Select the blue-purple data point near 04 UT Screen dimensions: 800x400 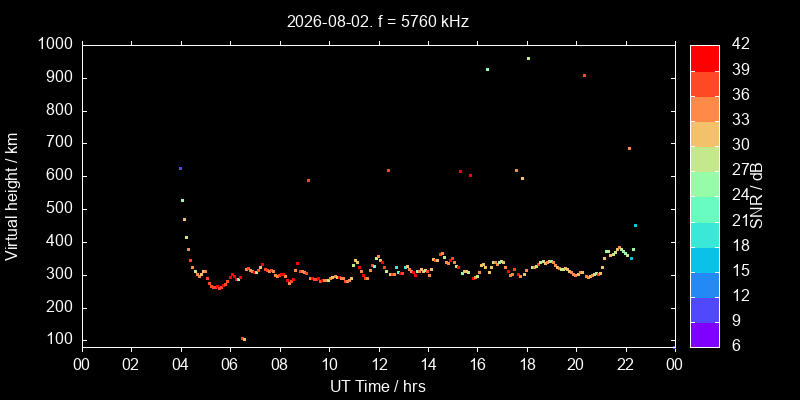180,168
